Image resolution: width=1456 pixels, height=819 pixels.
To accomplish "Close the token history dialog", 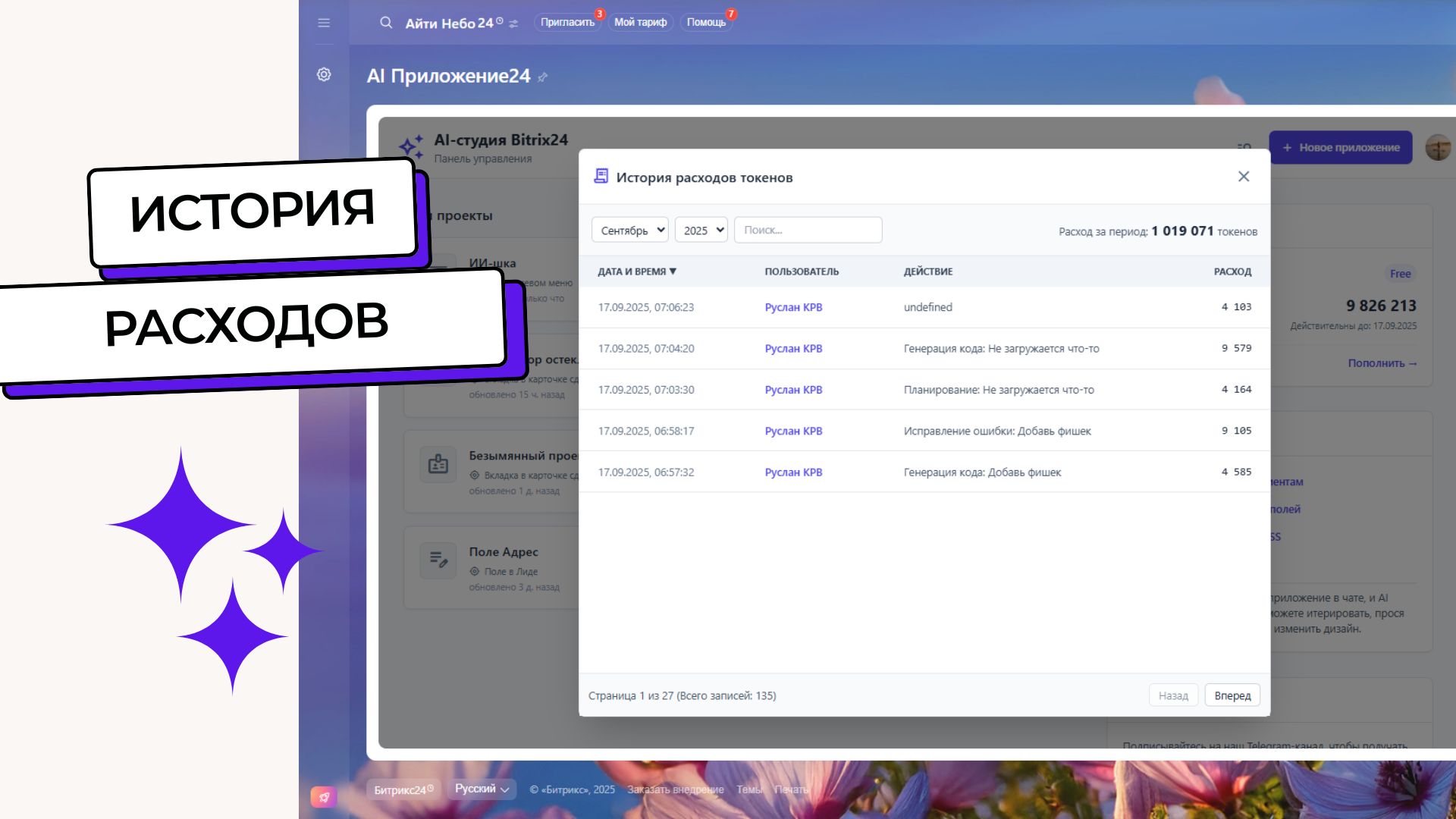I will point(1244,177).
